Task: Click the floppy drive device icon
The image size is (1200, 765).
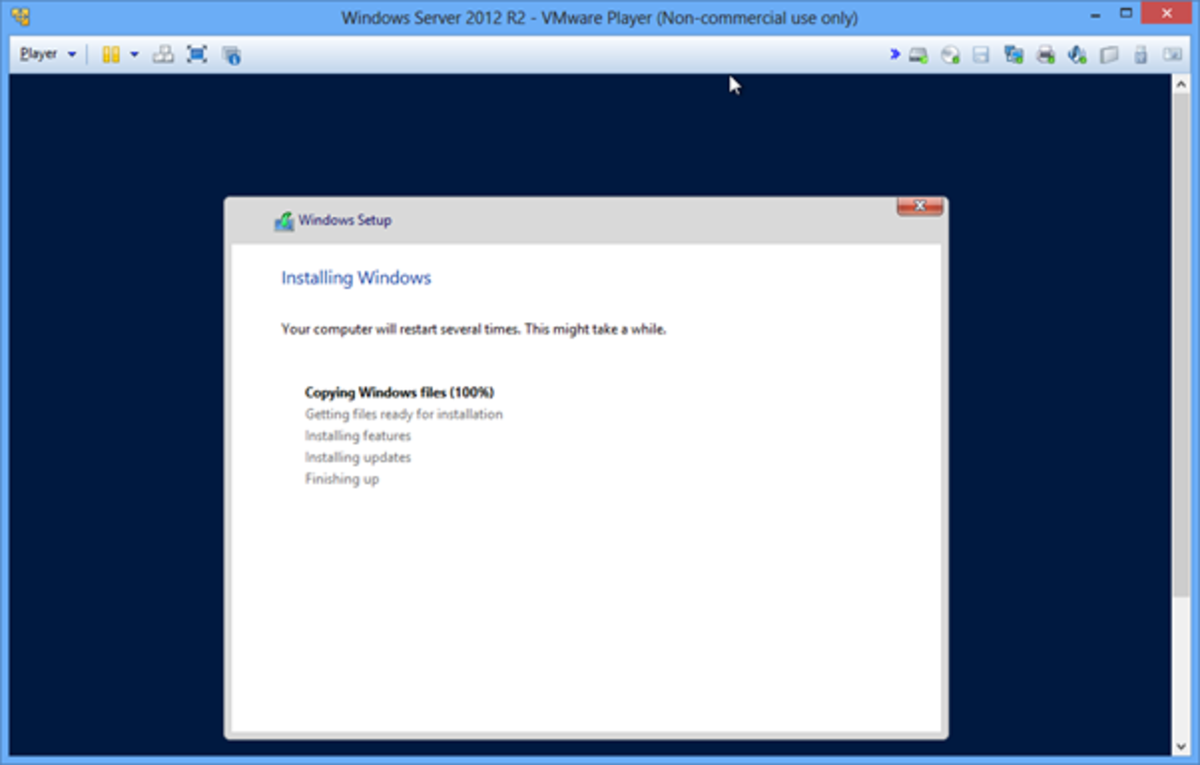Action: [980, 54]
